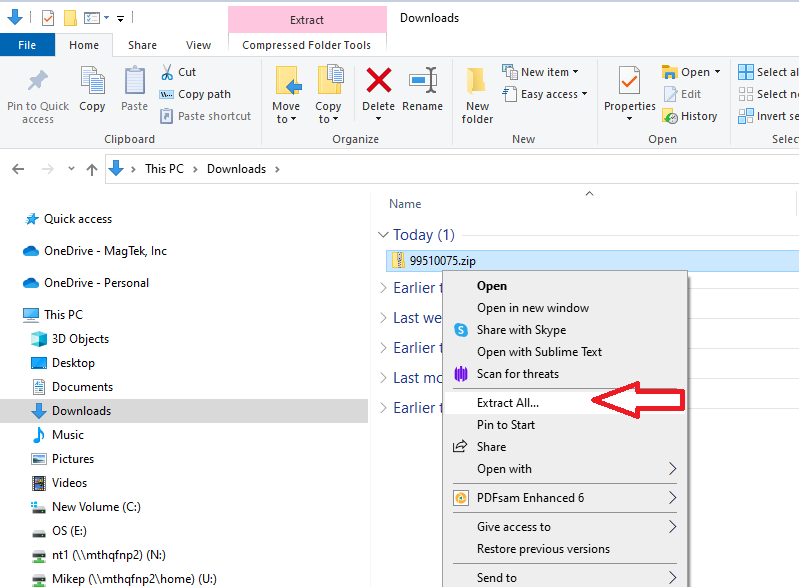Click the Properties checkmark icon

629,81
